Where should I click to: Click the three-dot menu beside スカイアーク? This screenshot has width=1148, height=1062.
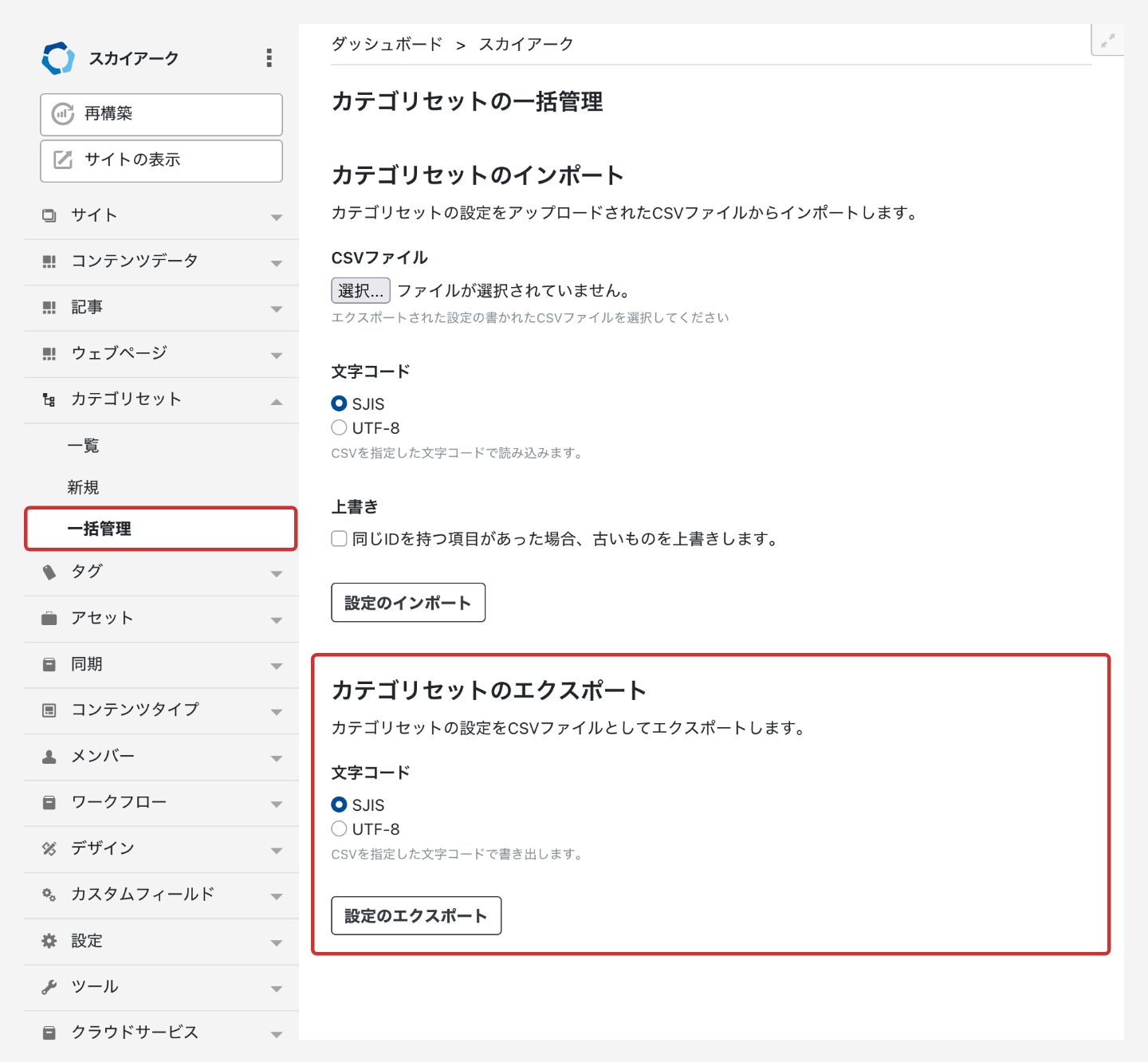[x=269, y=57]
